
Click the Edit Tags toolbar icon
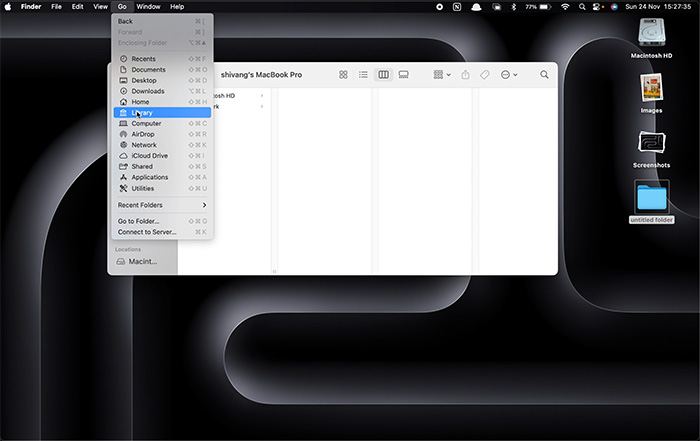pyautogui.click(x=484, y=75)
